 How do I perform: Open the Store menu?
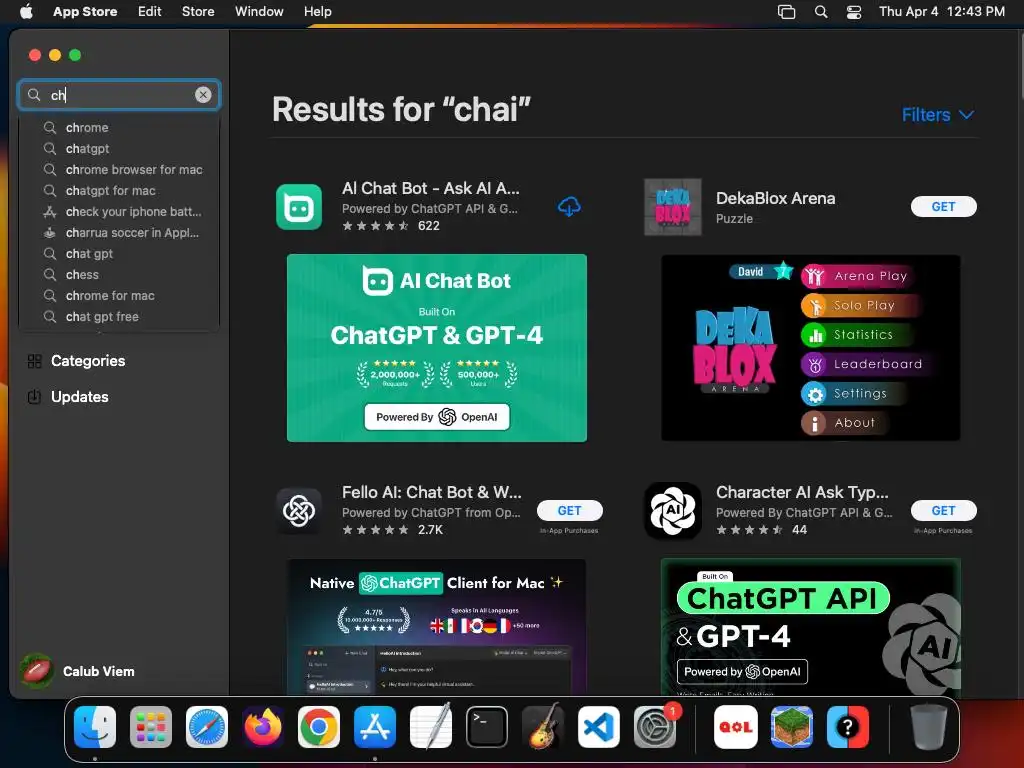click(x=198, y=11)
